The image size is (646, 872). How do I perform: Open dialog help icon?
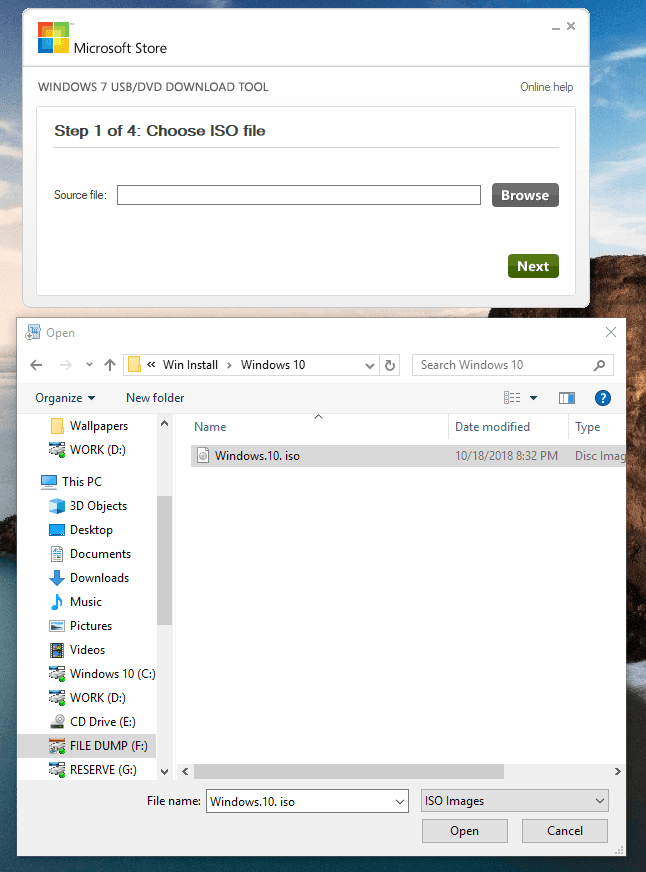click(603, 398)
